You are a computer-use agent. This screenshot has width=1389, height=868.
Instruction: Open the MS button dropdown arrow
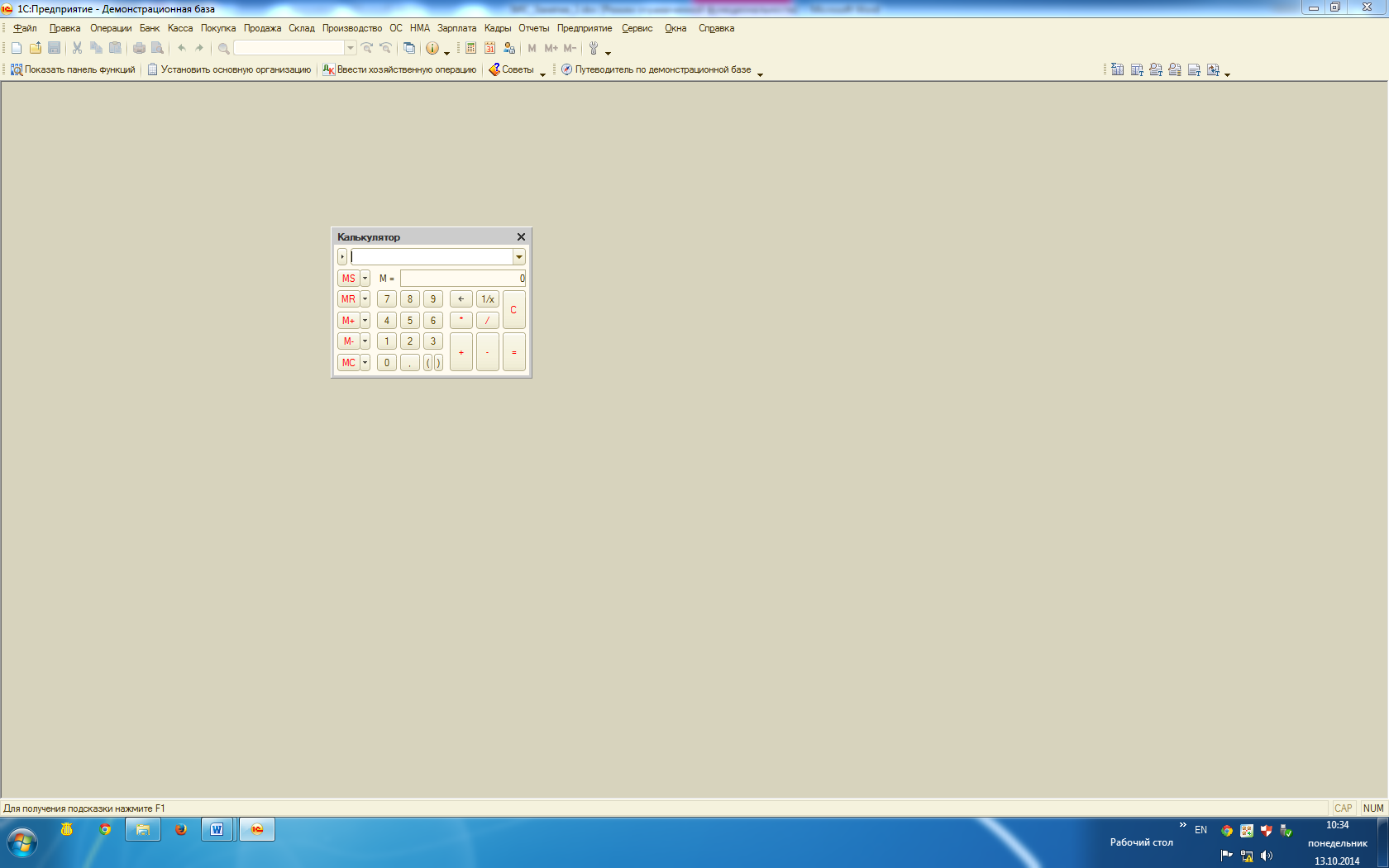click(x=365, y=279)
